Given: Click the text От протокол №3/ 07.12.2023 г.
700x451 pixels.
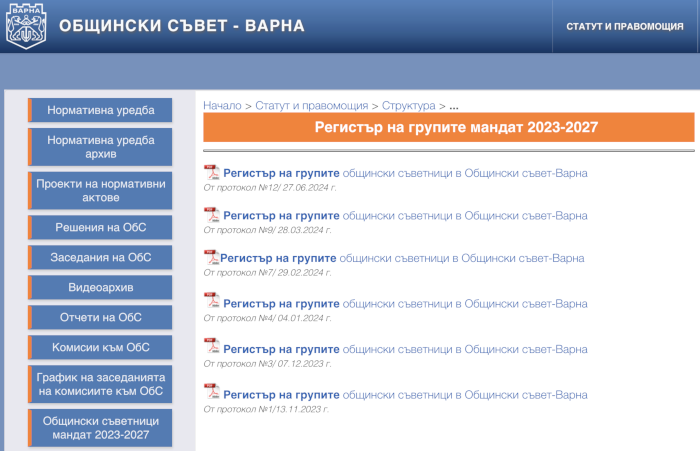Looking at the screenshot, I should pyautogui.click(x=267, y=363).
